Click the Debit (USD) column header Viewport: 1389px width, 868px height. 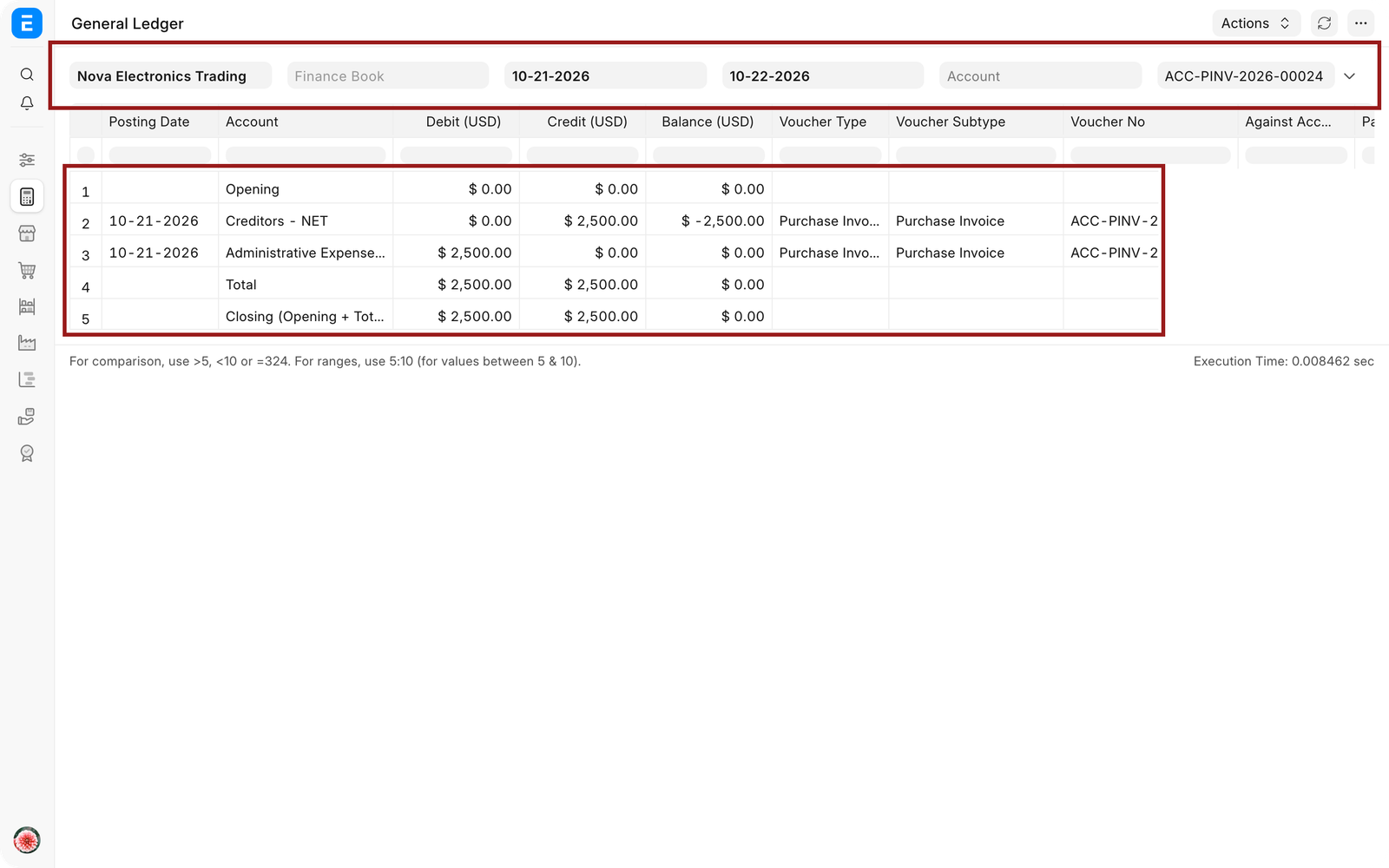(x=456, y=122)
